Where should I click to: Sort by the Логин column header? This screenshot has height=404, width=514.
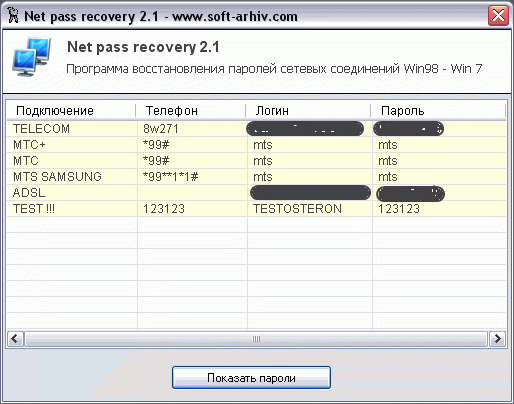(308, 111)
